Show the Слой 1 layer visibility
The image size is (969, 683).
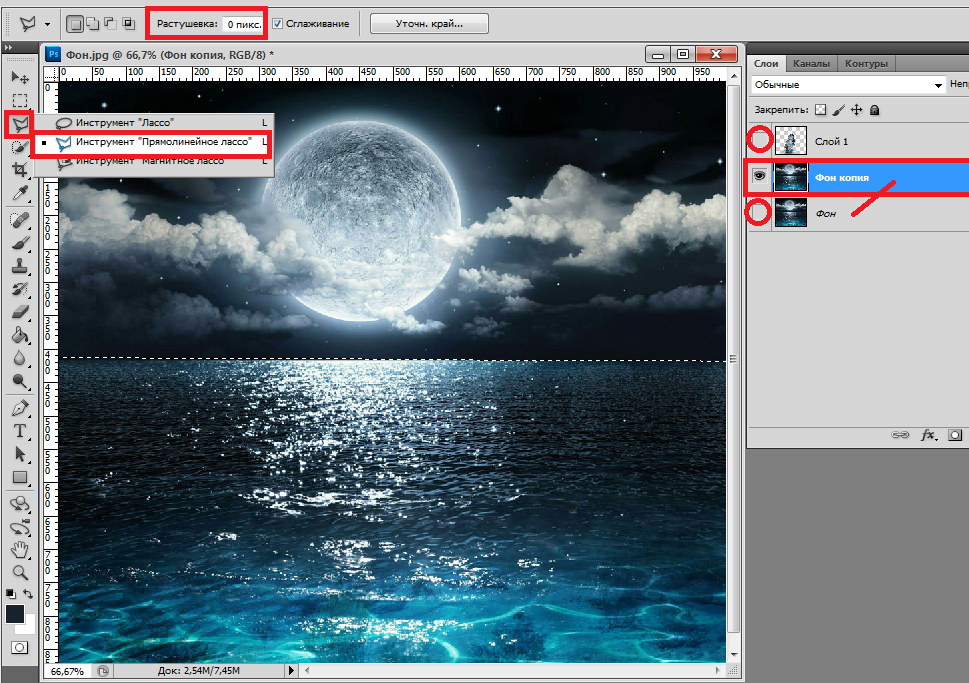(x=760, y=141)
